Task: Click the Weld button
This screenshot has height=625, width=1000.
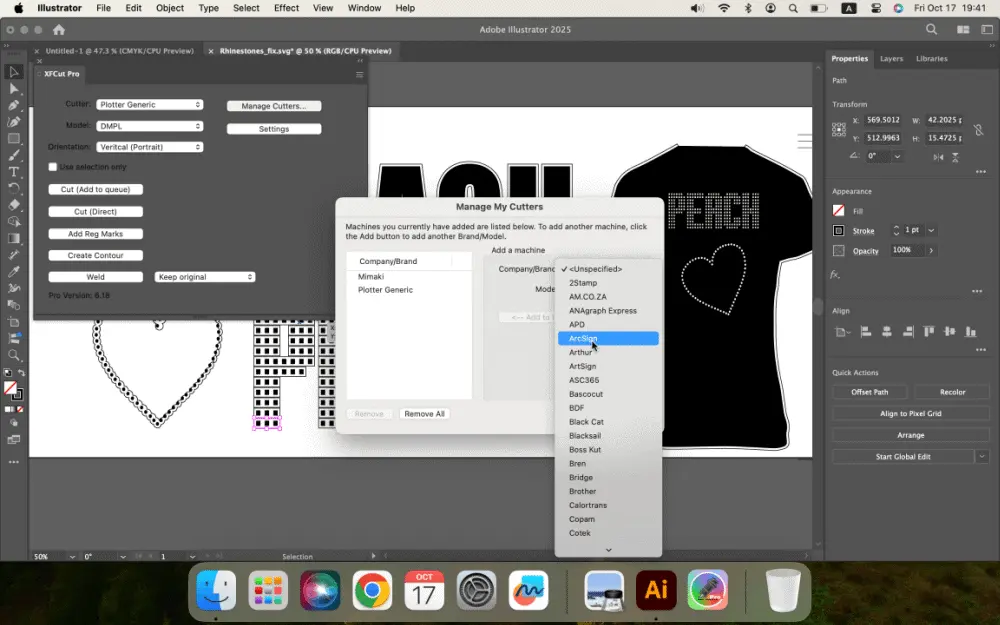Action: pos(96,277)
